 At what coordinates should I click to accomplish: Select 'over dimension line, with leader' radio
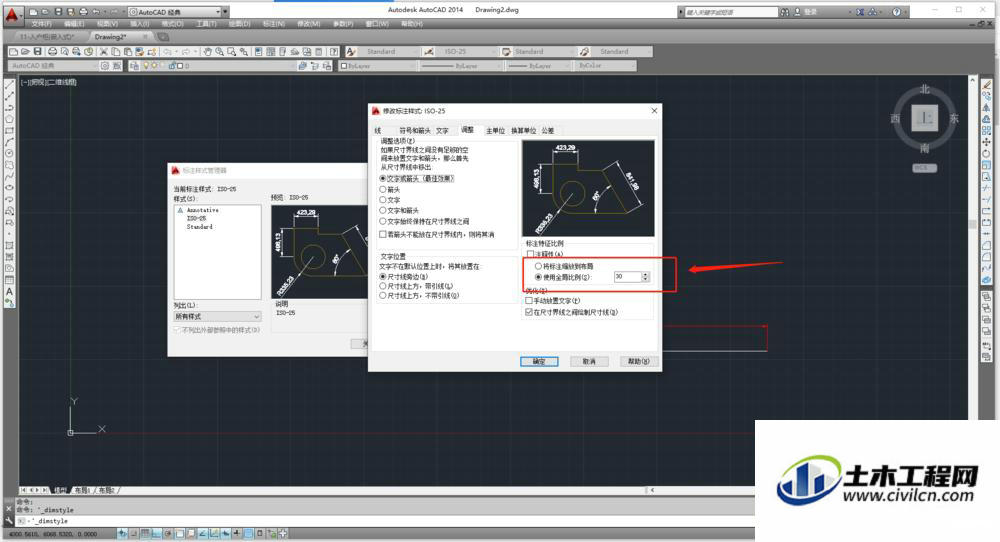click(x=383, y=286)
